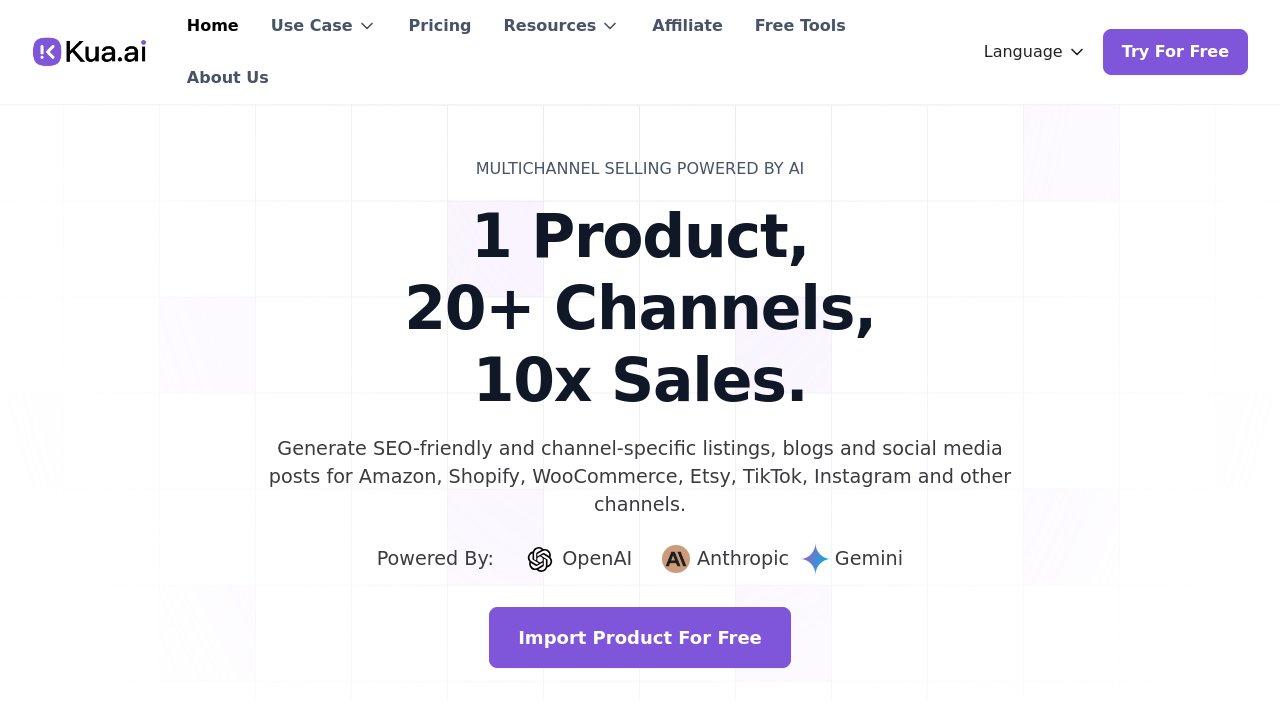Click the Multichannel Selling Powered by AI tagline
Viewport: 1280px width, 720px height.
pyautogui.click(x=640, y=169)
